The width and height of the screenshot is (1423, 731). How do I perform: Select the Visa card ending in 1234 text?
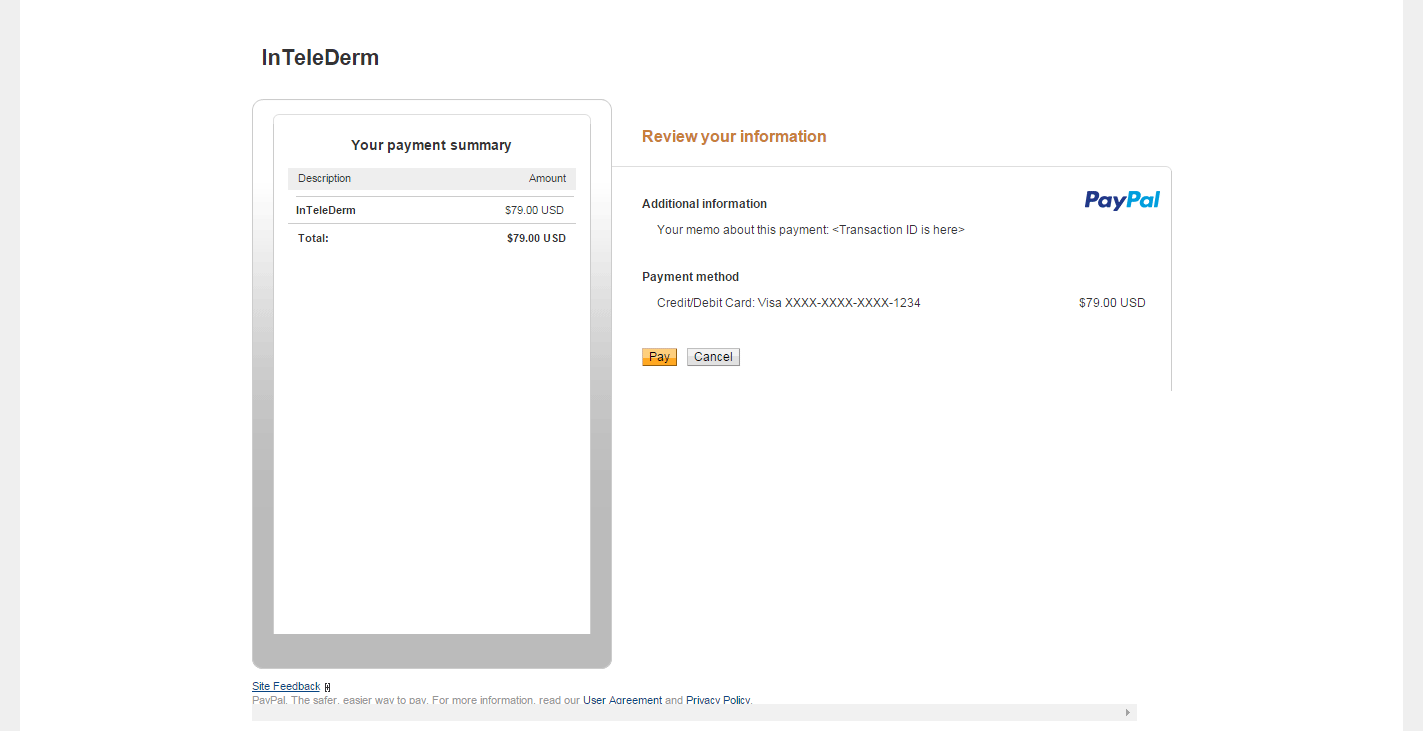coord(788,303)
